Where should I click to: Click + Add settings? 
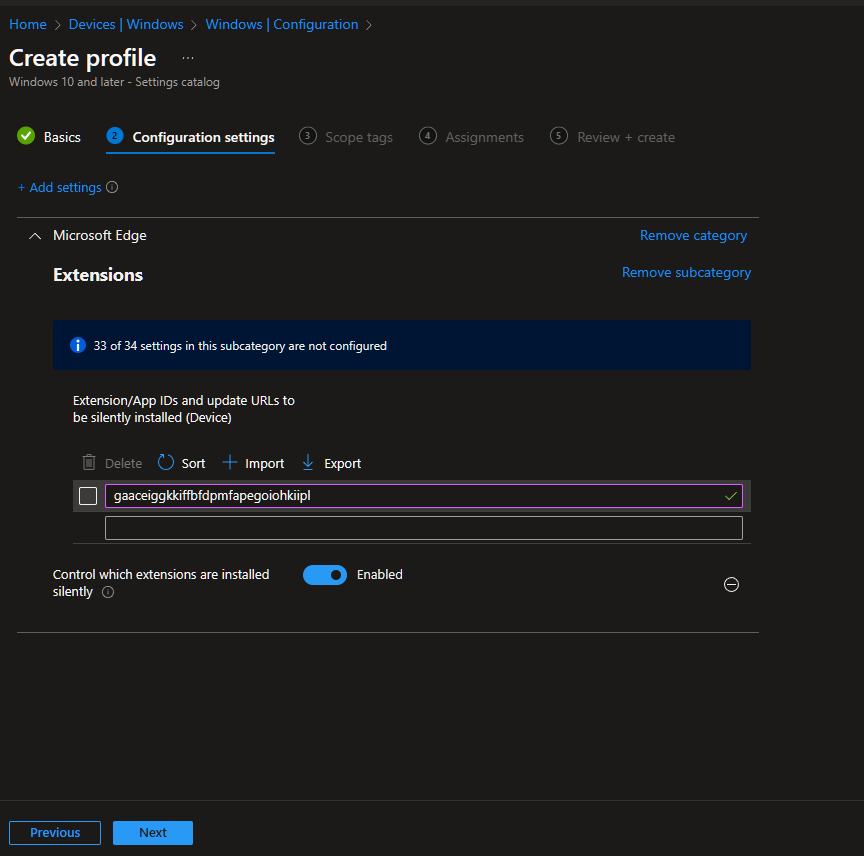click(x=60, y=187)
